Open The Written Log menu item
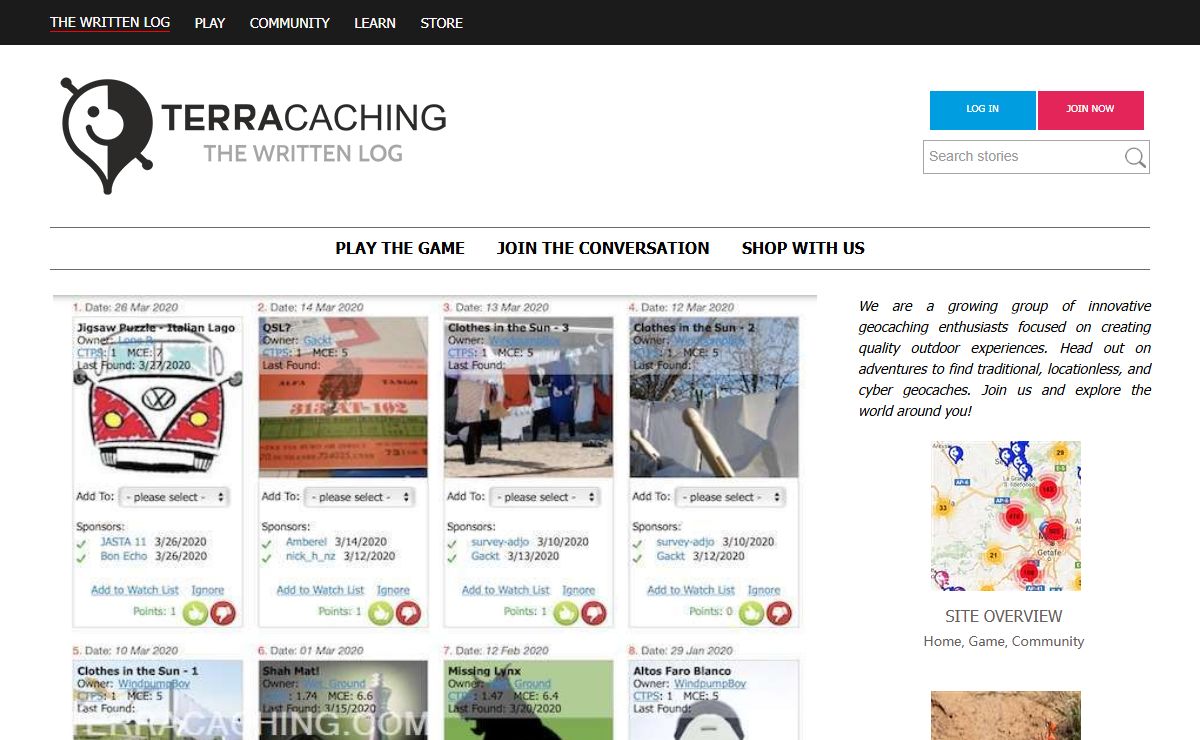This screenshot has width=1200, height=740. (110, 22)
